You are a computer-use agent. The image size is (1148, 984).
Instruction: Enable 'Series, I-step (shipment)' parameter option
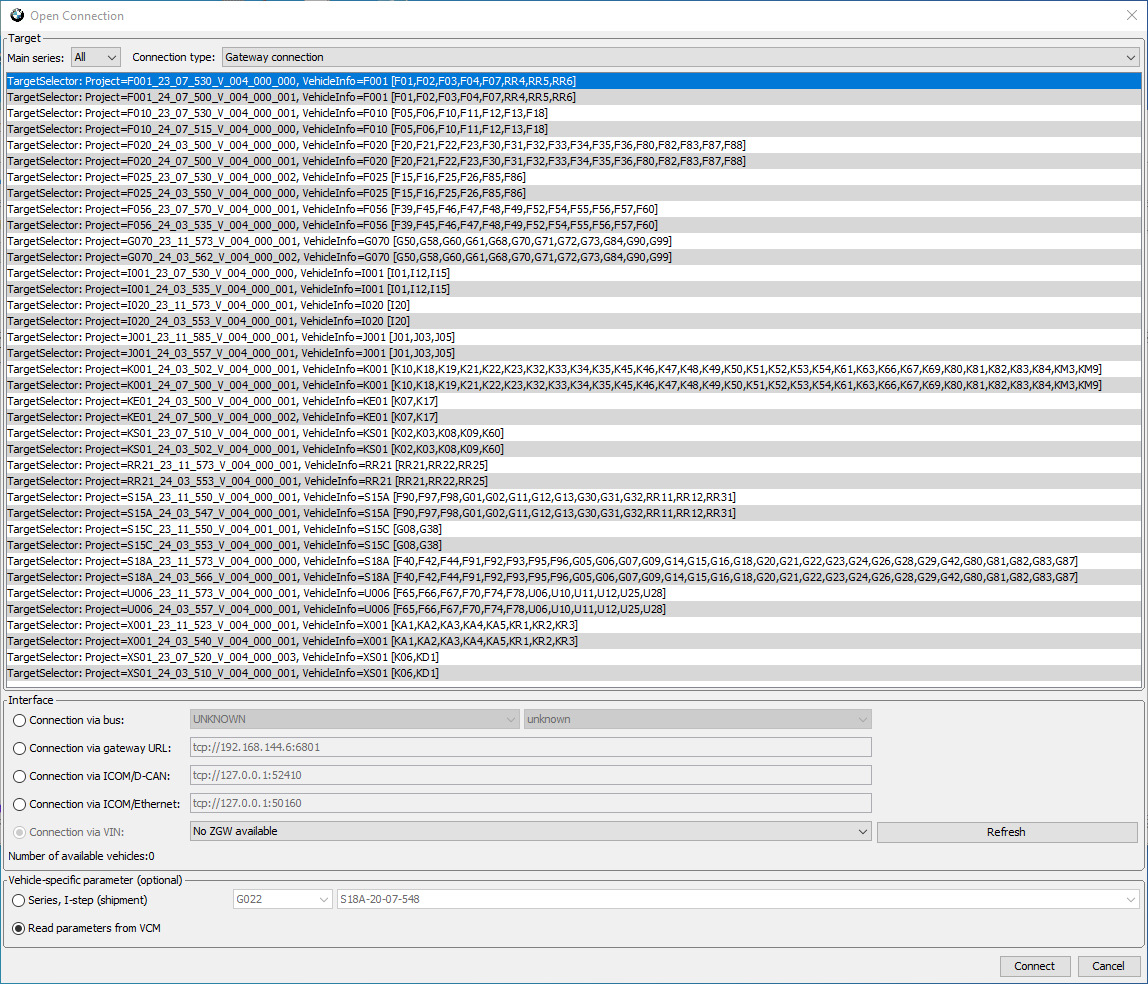[18, 898]
